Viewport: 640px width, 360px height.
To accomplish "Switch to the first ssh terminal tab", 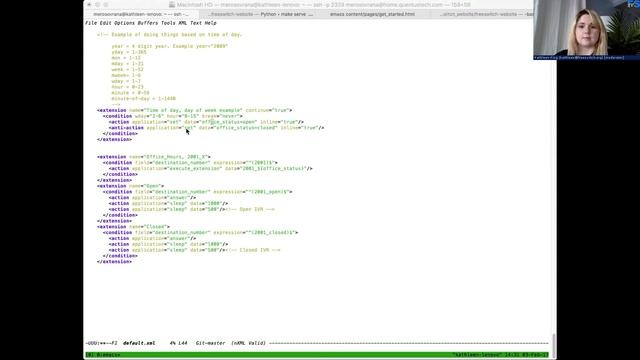I will 141,14.
